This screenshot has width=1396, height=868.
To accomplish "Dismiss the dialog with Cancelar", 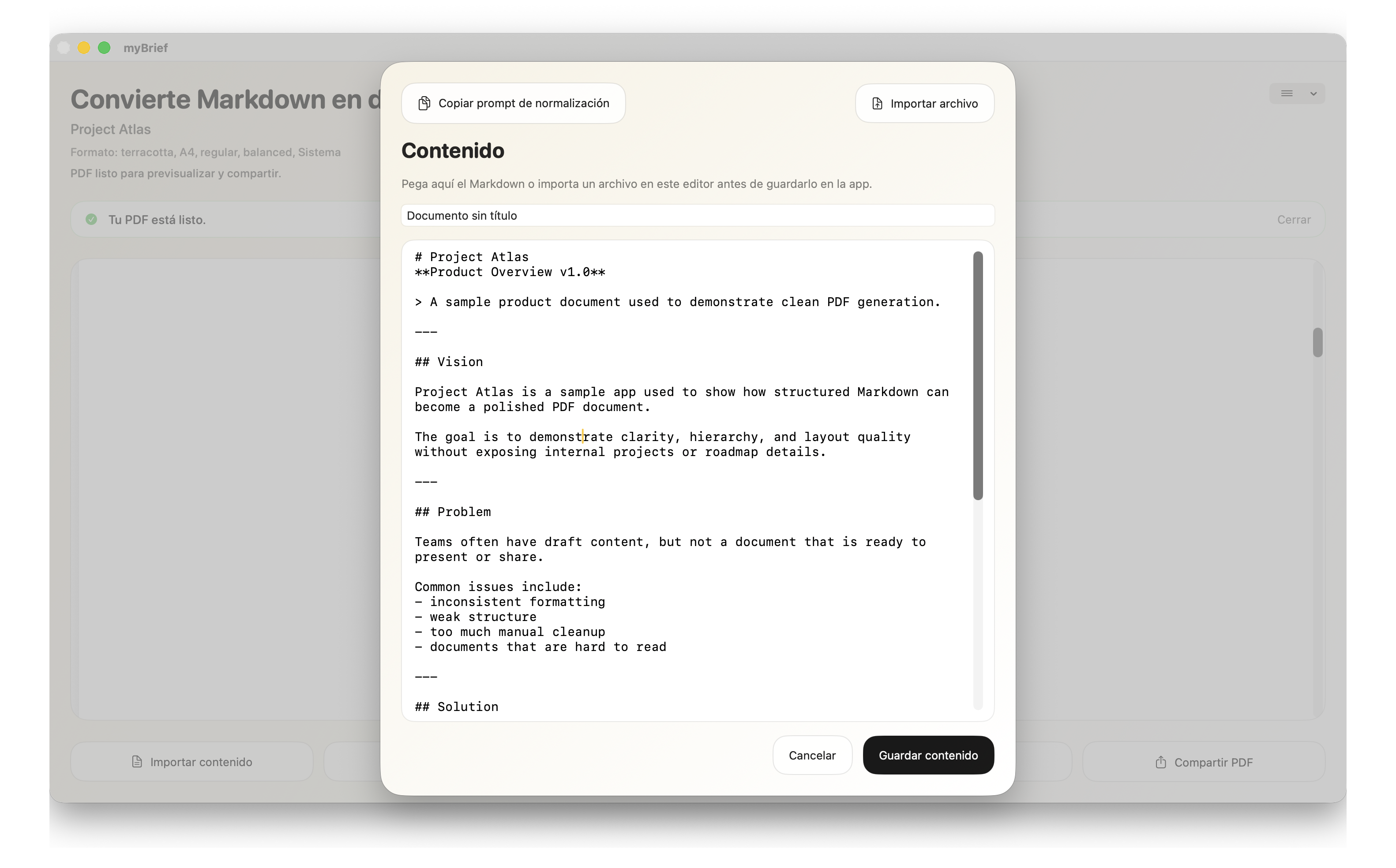I will coord(812,755).
